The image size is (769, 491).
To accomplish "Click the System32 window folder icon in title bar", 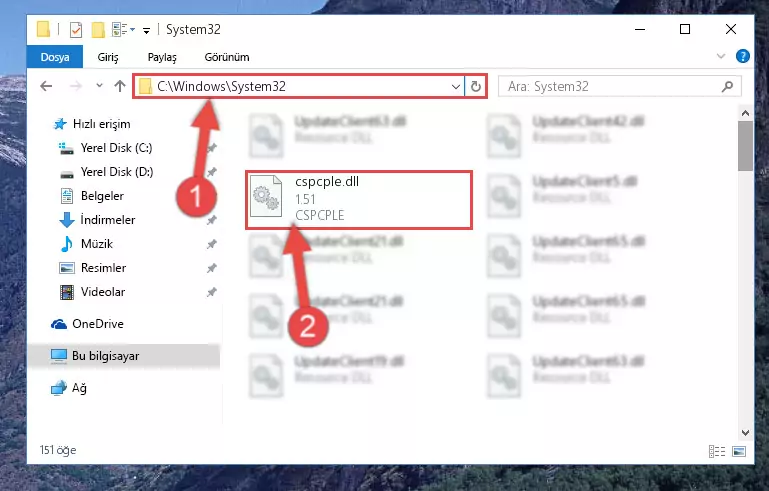I will (44, 29).
